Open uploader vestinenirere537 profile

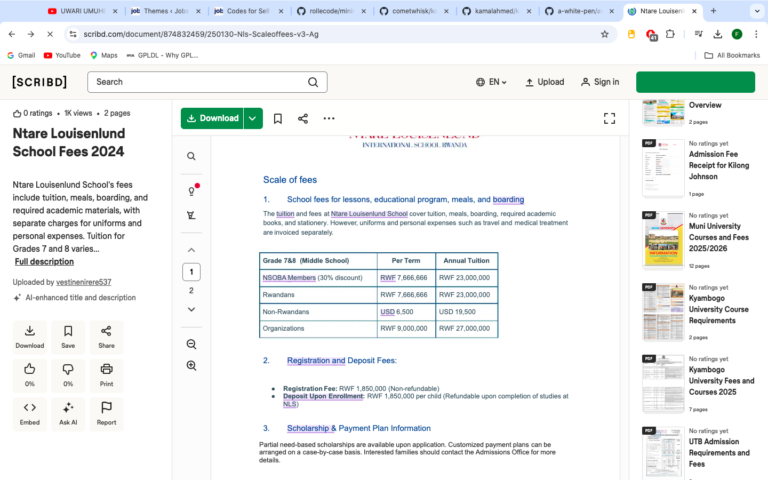[x=84, y=282]
